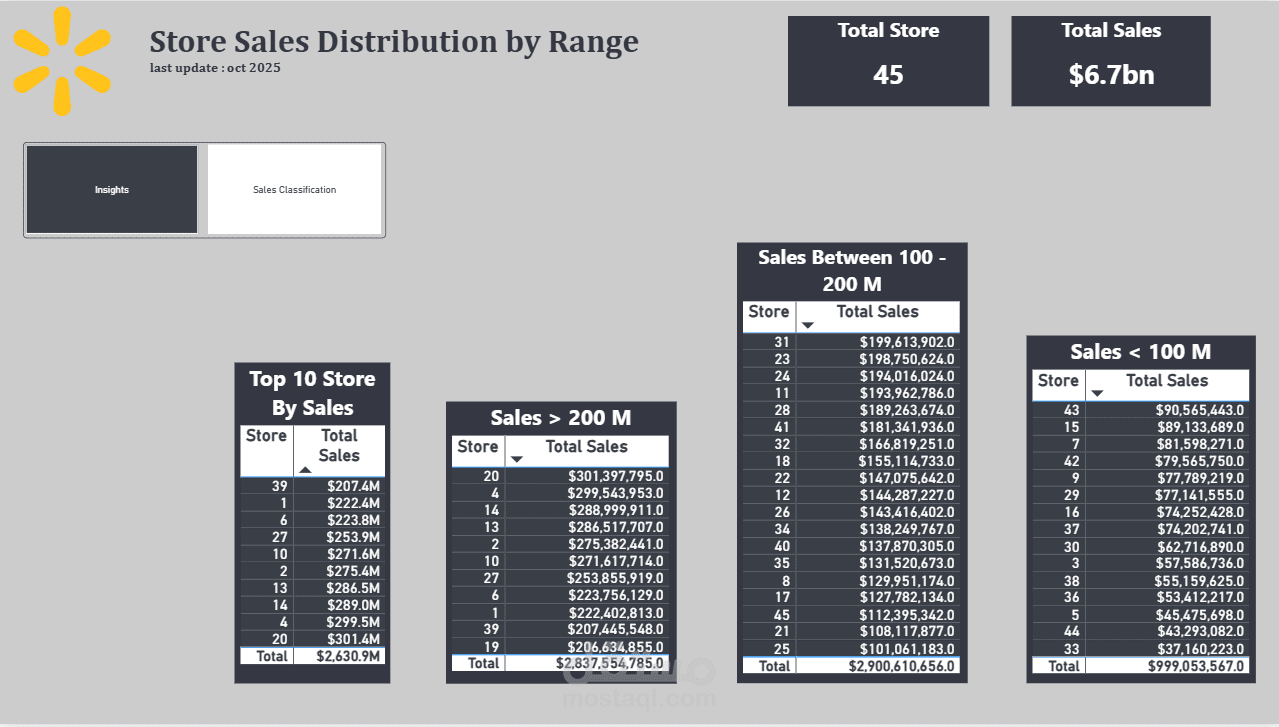
Task: Click the $2,630.9M total in Top 10 table
Action: pyautogui.click(x=350, y=657)
